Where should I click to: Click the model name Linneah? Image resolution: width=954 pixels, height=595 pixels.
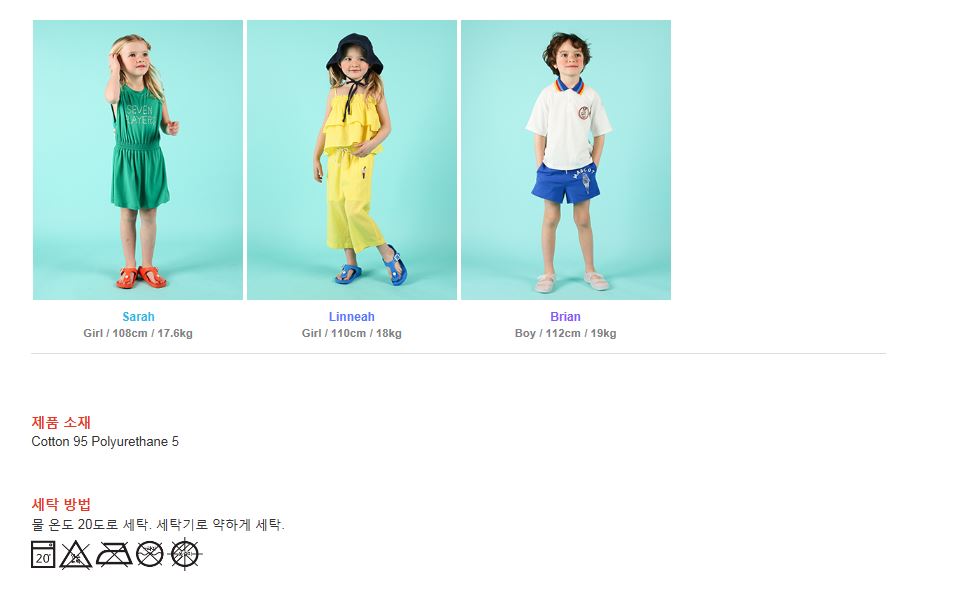[352, 316]
